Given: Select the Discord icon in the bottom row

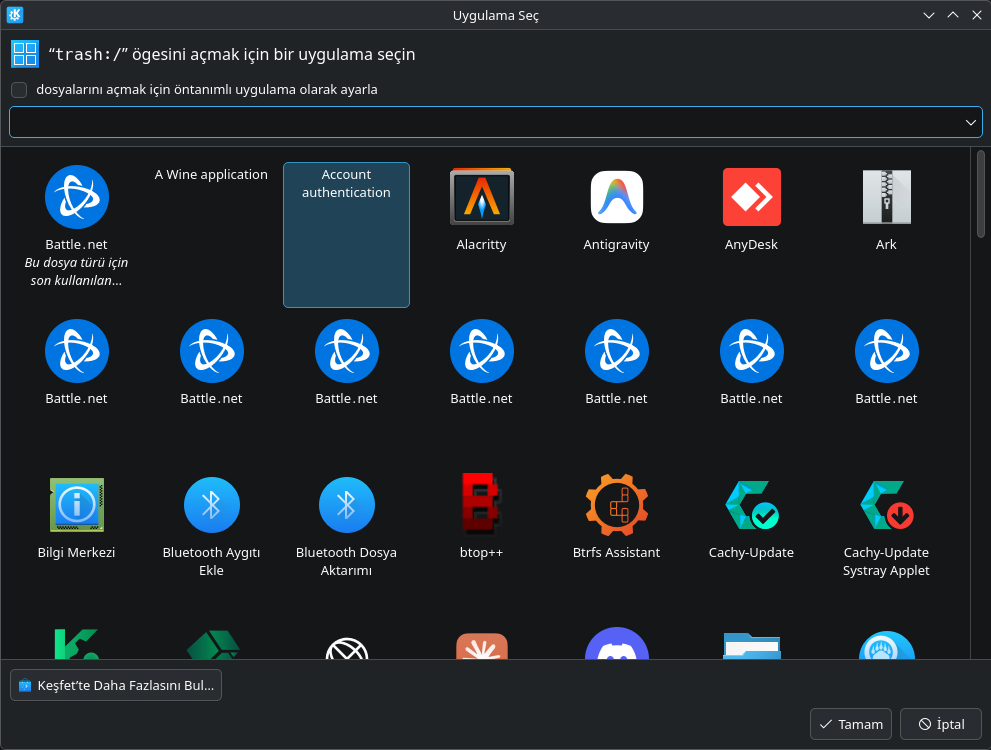Looking at the screenshot, I should [x=616, y=643].
